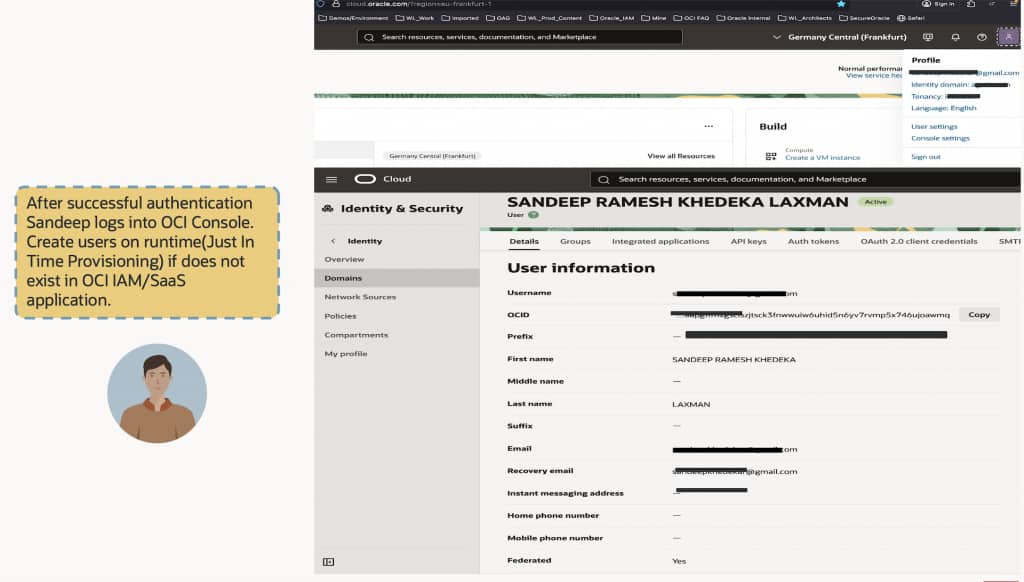Screen dimensions: 1024x582
Task: Click the notifications bell icon
Action: coord(955,37)
